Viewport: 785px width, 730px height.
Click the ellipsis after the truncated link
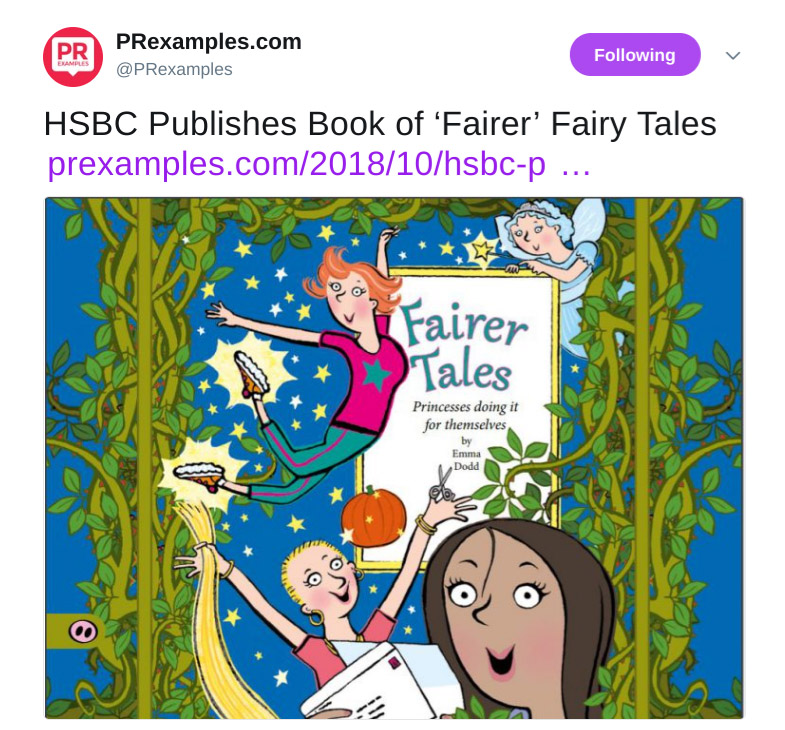(x=576, y=168)
